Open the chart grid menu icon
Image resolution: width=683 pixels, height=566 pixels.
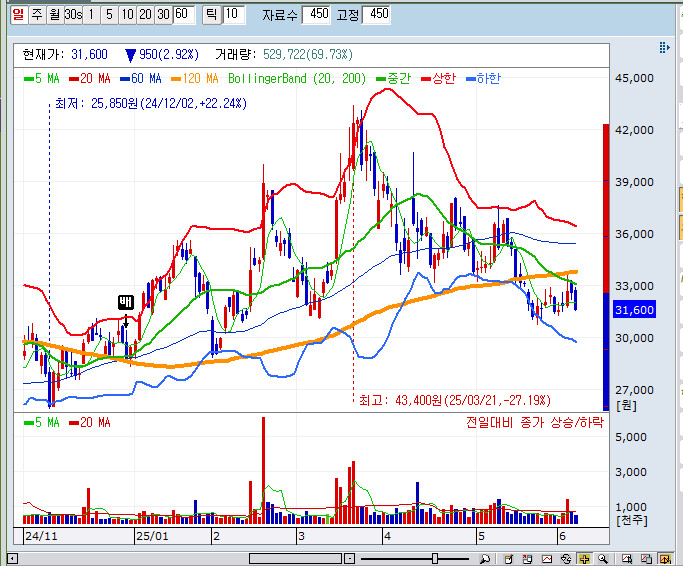664,47
